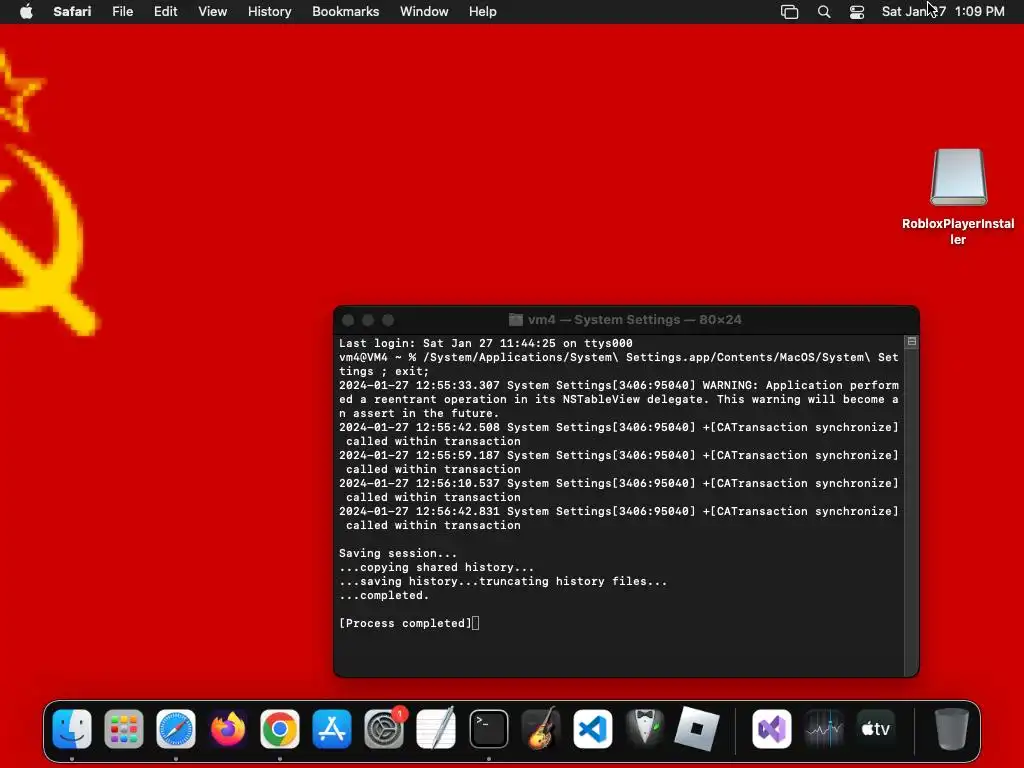Click the "...copying shared history..." line
This screenshot has width=1024, height=768.
click(x=436, y=567)
